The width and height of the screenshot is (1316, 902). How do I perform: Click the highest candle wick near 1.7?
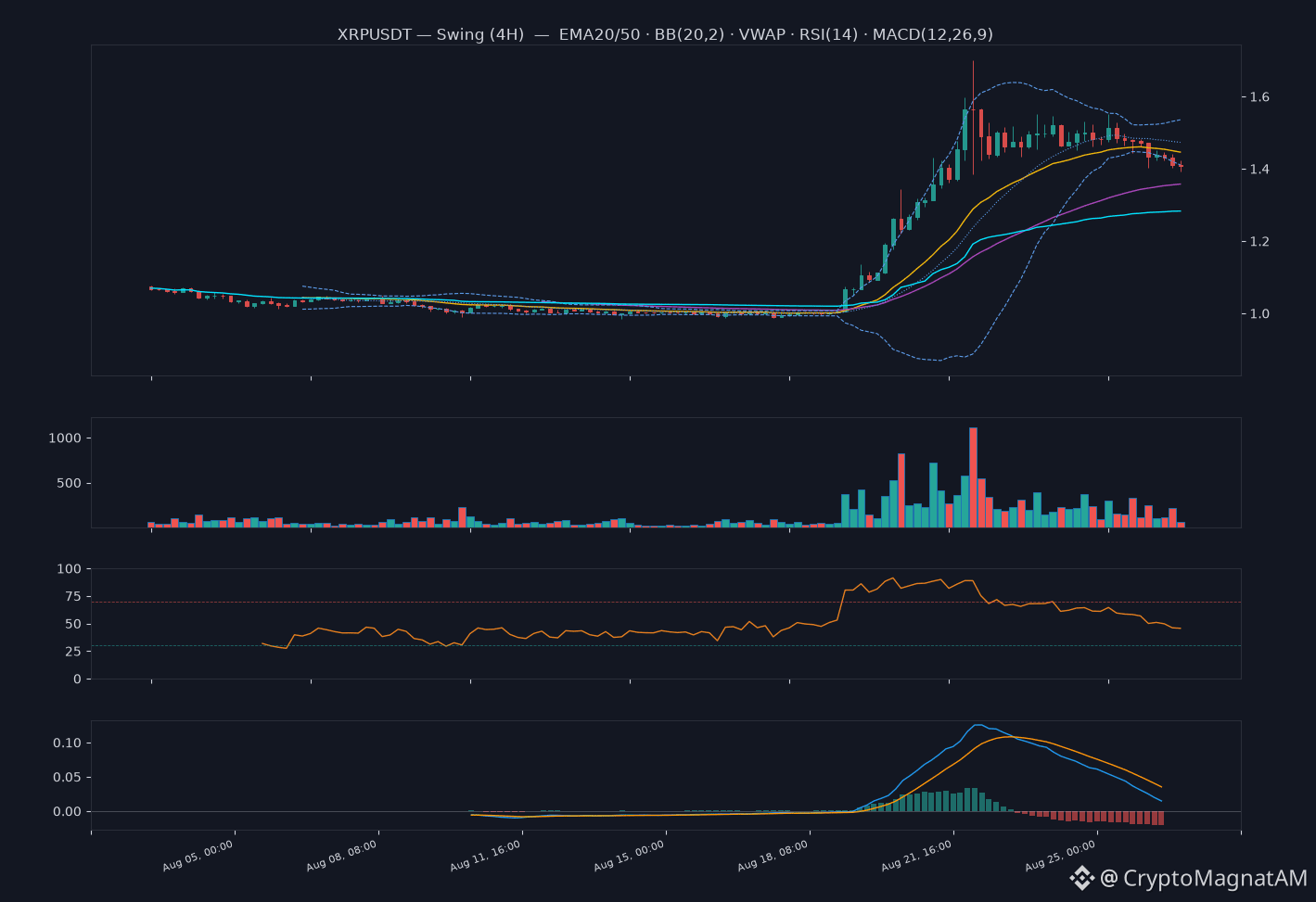tap(973, 63)
